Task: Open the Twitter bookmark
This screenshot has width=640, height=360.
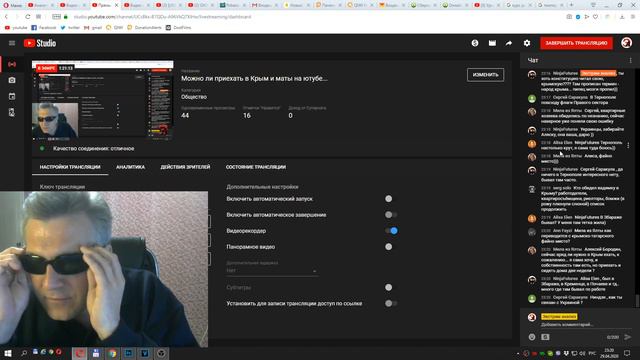Action: 70,28
